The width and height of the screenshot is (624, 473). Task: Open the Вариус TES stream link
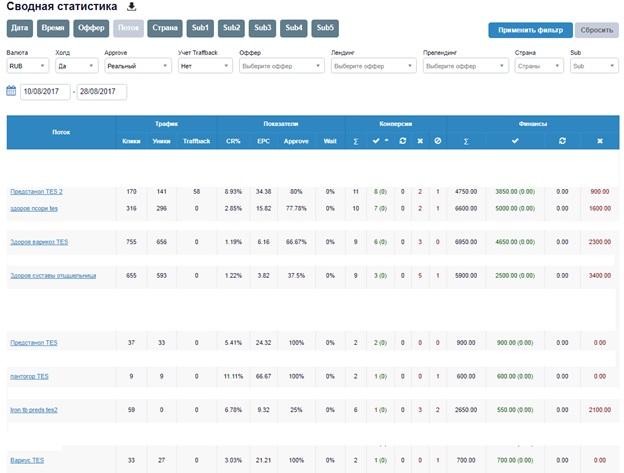pyautogui.click(x=27, y=460)
